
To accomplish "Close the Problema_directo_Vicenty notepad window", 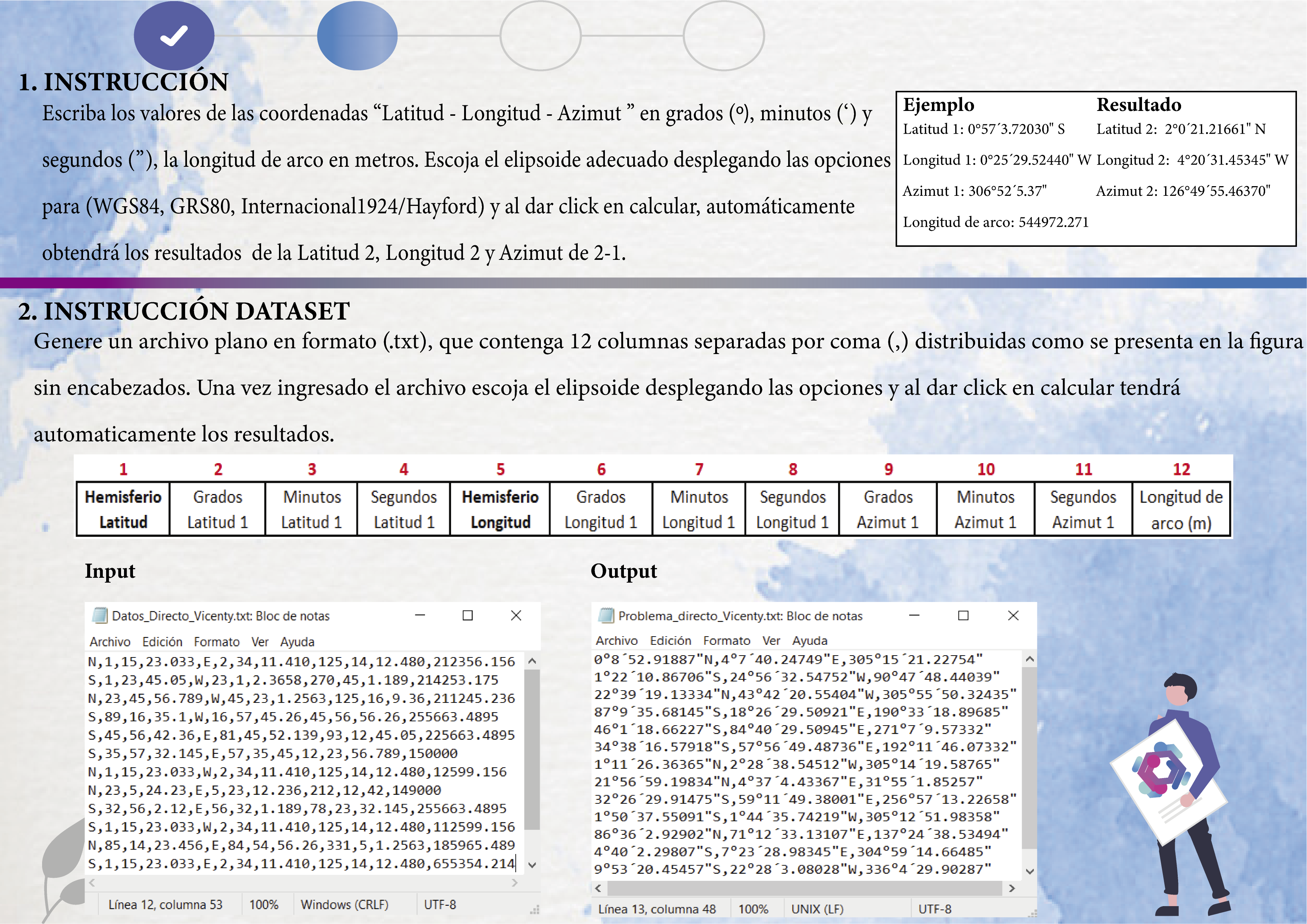I will [1013, 616].
